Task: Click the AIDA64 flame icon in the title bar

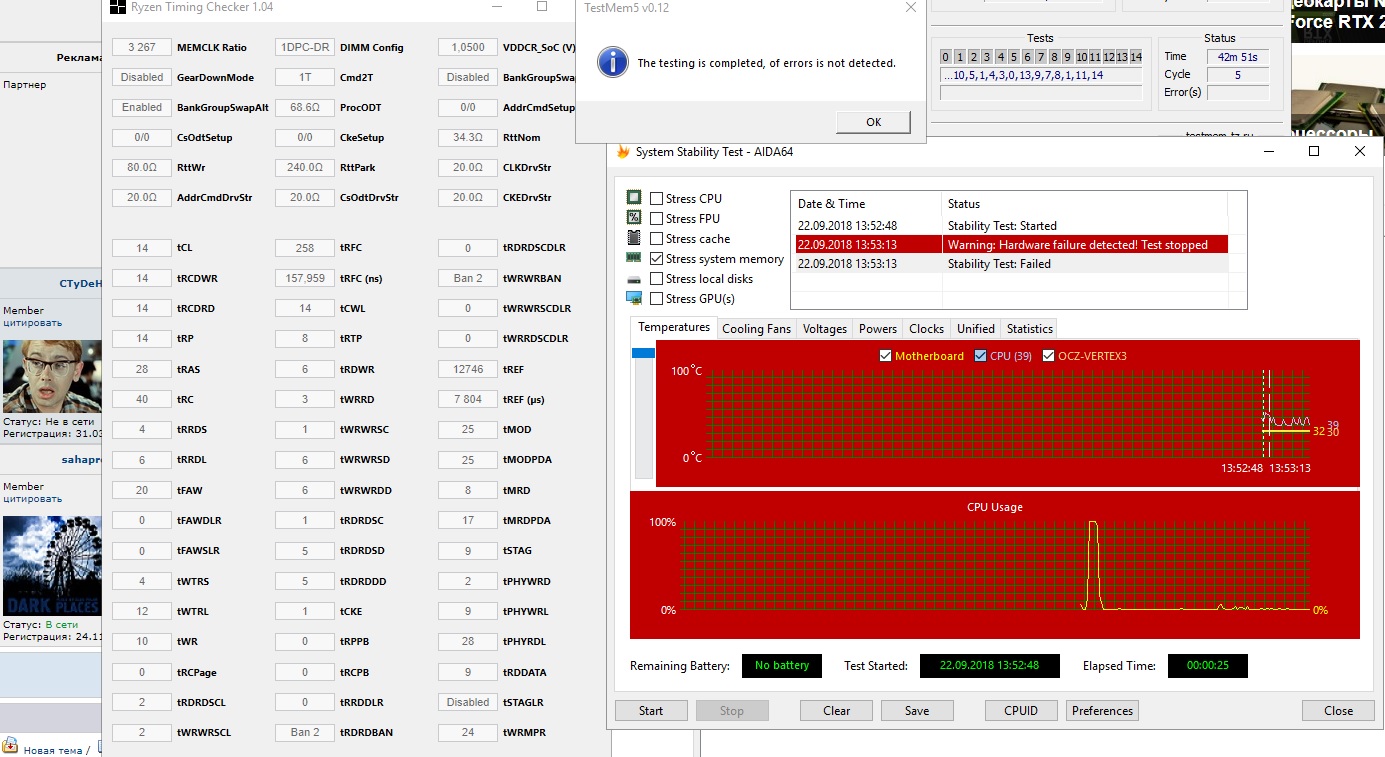Action: [x=623, y=152]
